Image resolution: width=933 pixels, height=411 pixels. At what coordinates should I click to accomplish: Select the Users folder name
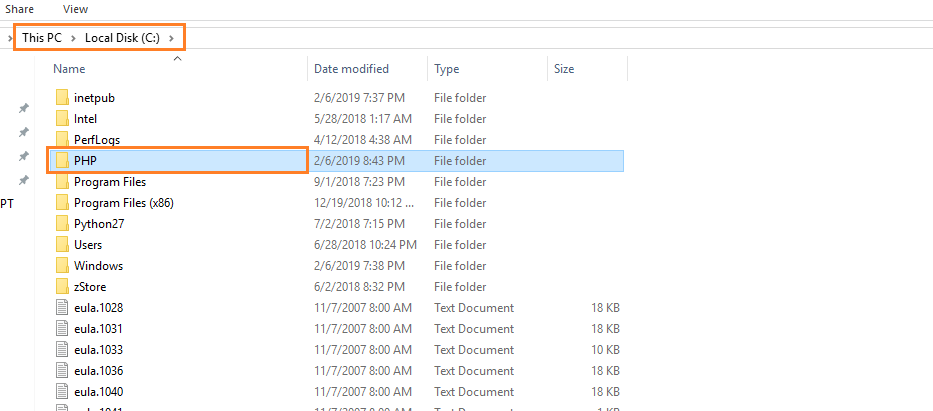88,245
